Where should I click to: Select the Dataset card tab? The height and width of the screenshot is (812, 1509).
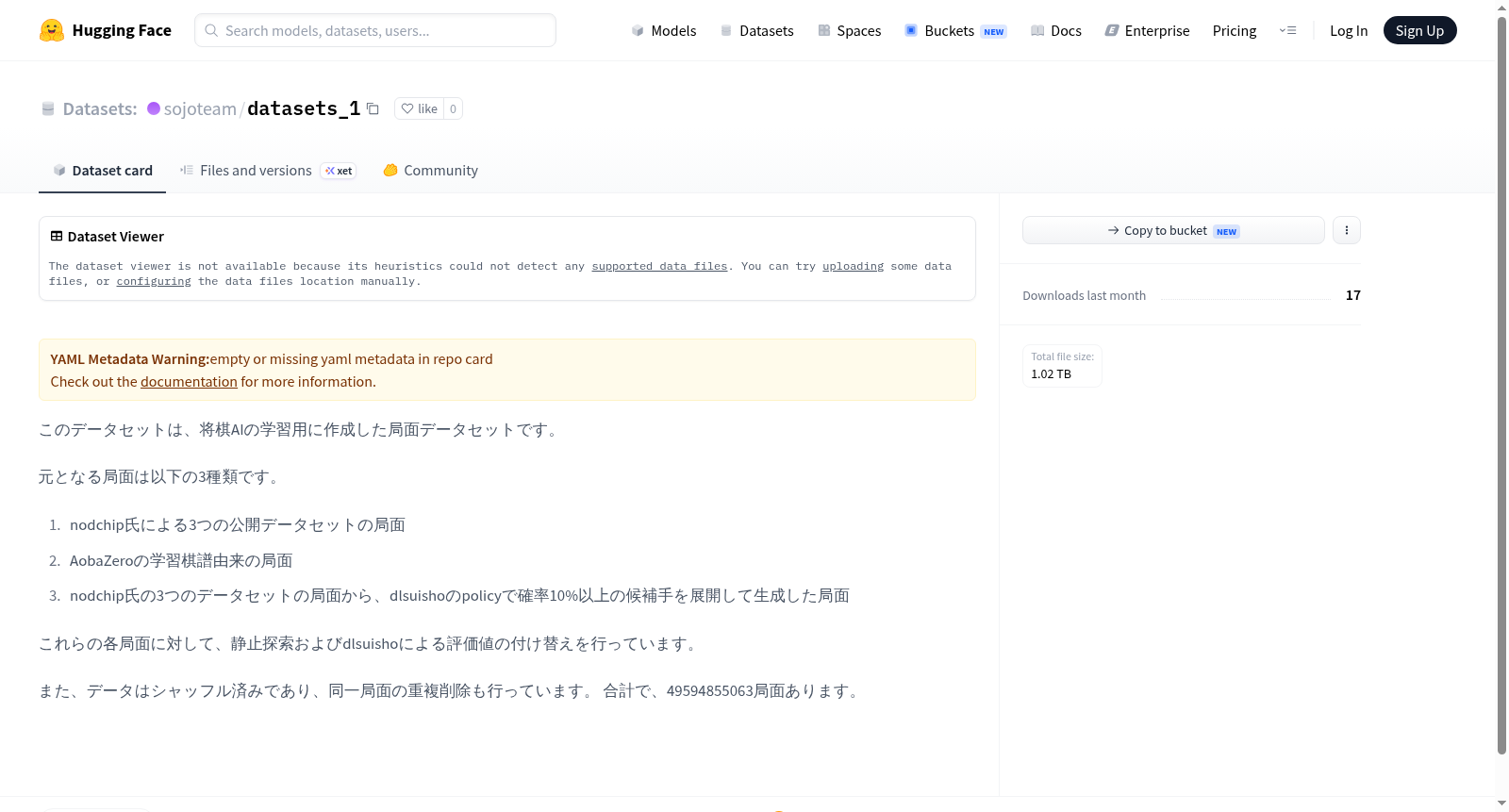click(102, 170)
